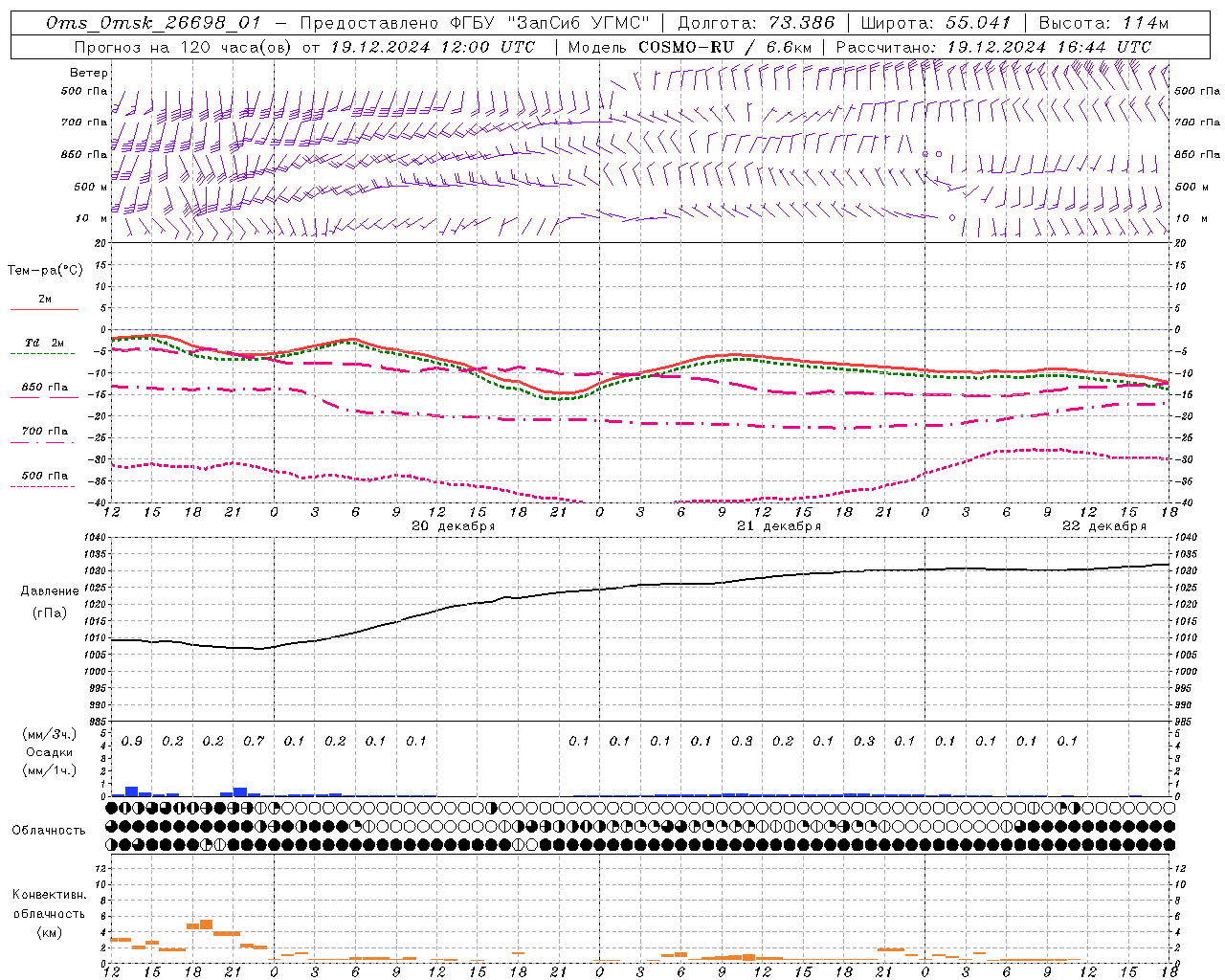Image resolution: width=1225 pixels, height=980 pixels.
Task: Click the Облачность panel label
Action: click(x=49, y=831)
